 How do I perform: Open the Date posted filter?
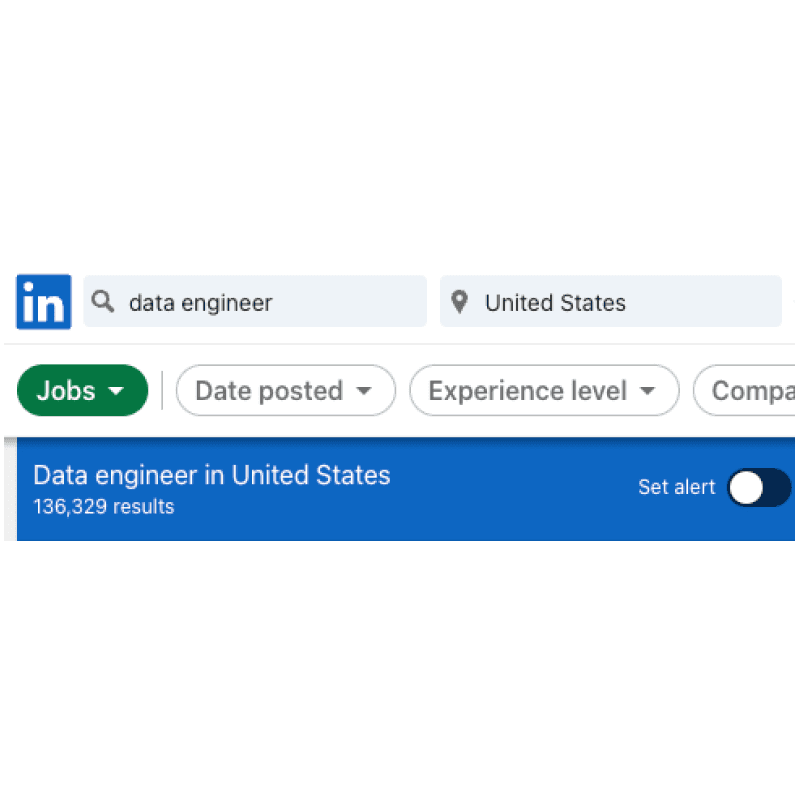pos(286,391)
